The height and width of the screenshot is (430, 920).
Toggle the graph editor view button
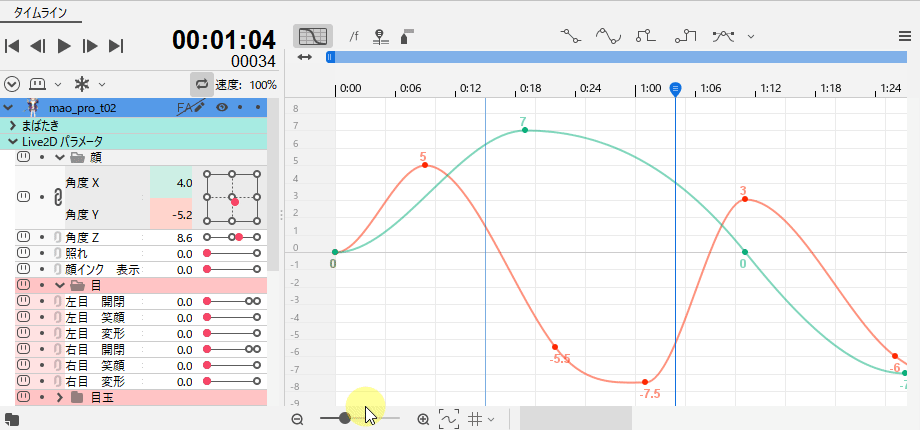[x=313, y=36]
